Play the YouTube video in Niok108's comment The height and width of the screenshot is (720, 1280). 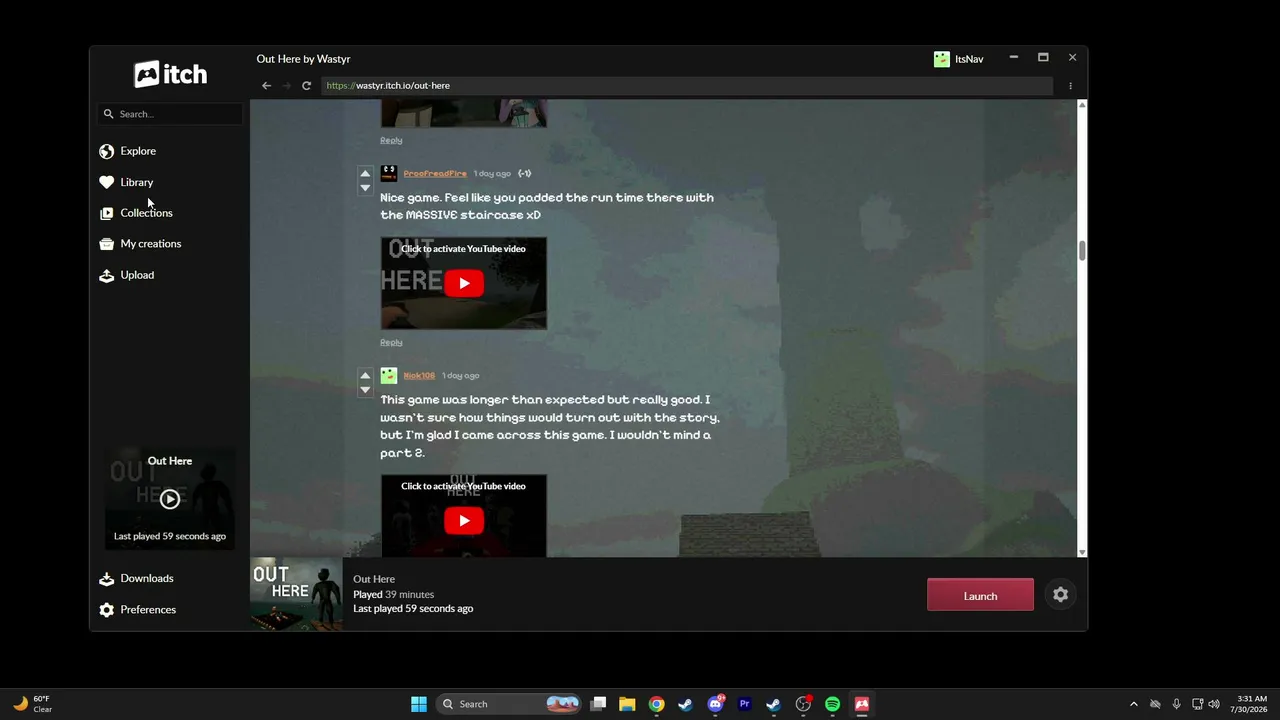463,520
